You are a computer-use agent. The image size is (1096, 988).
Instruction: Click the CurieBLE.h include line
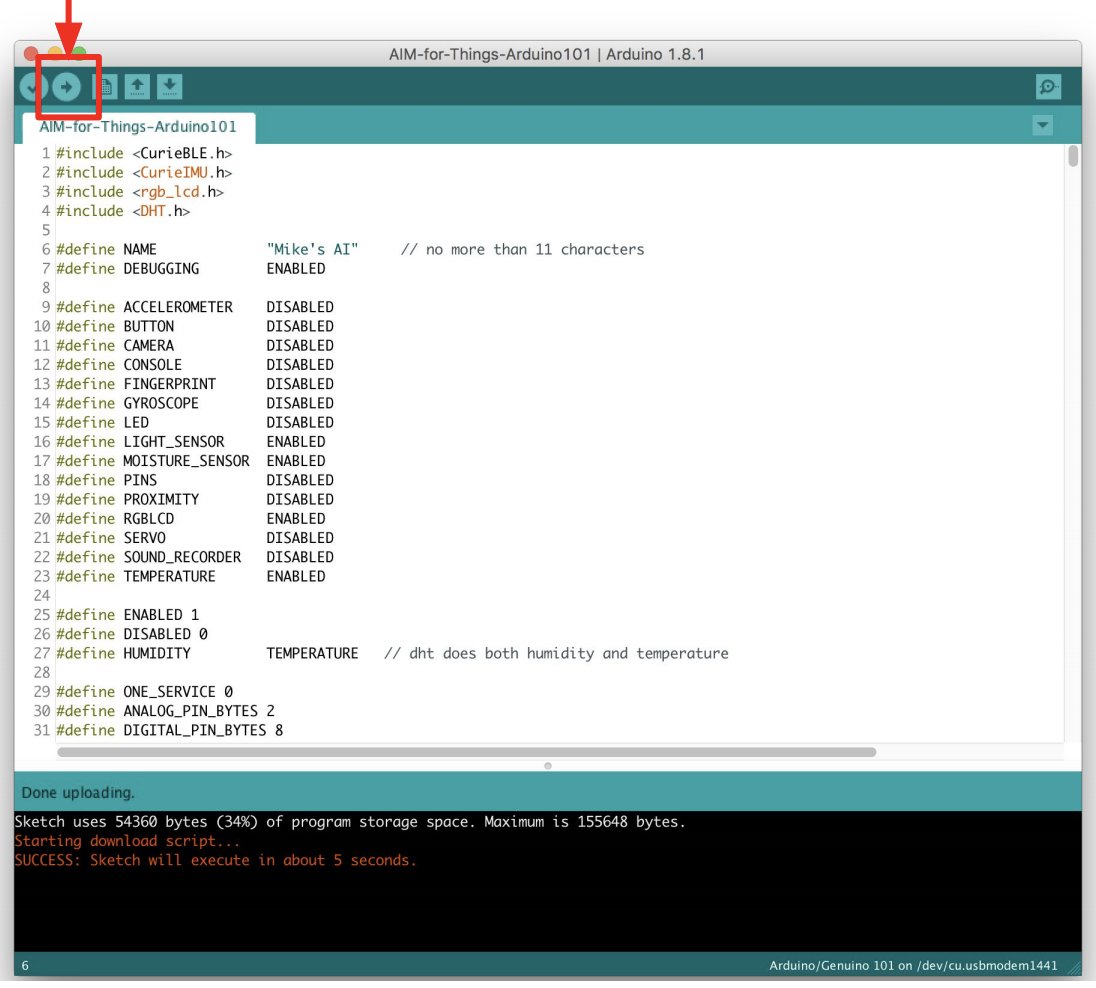pyautogui.click(x=144, y=153)
